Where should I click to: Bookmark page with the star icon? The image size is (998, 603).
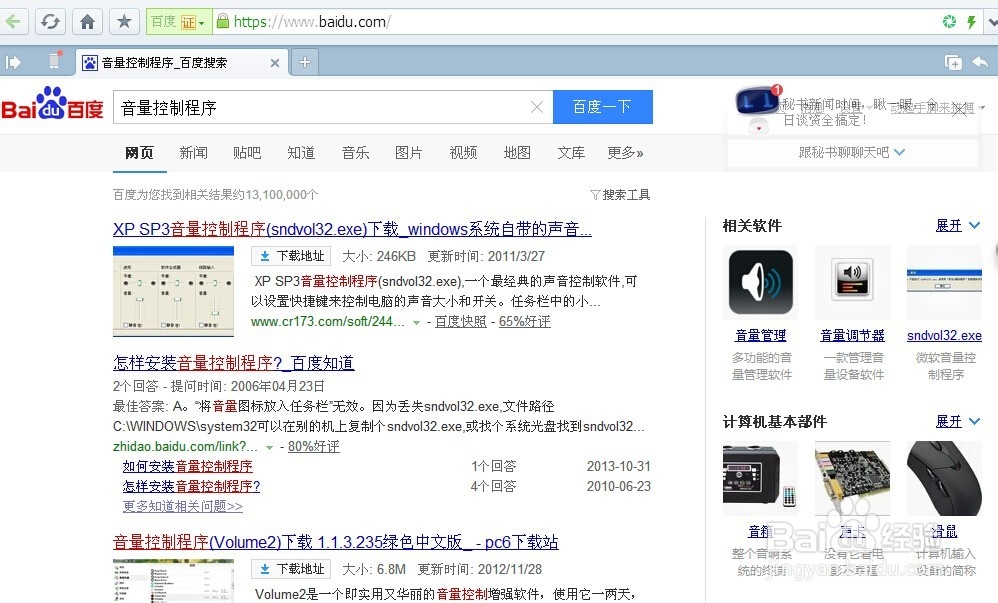point(124,22)
